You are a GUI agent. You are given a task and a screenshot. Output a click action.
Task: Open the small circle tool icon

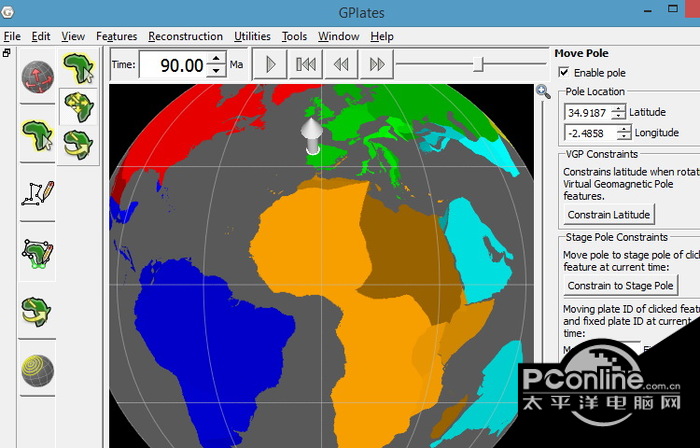[38, 370]
